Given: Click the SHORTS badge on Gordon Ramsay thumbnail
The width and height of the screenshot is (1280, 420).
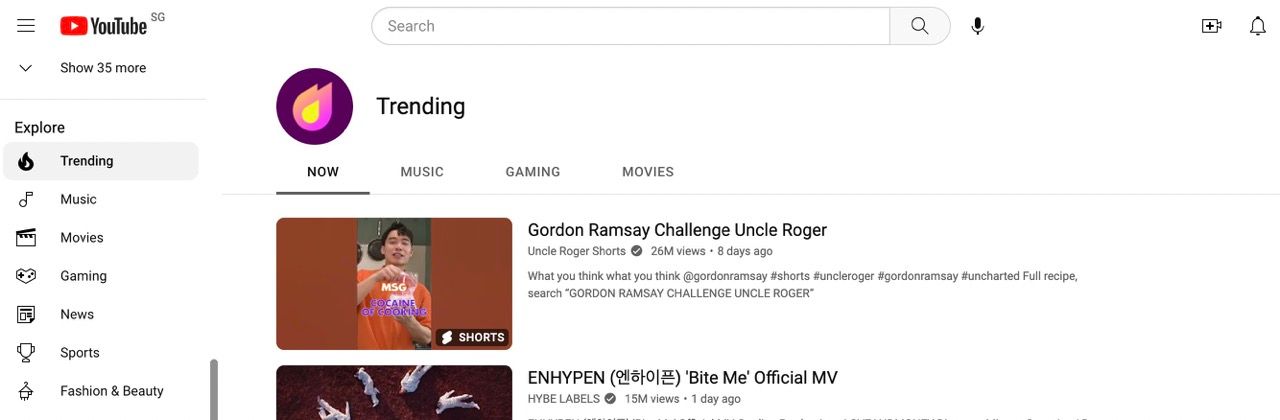Looking at the screenshot, I should point(473,338).
